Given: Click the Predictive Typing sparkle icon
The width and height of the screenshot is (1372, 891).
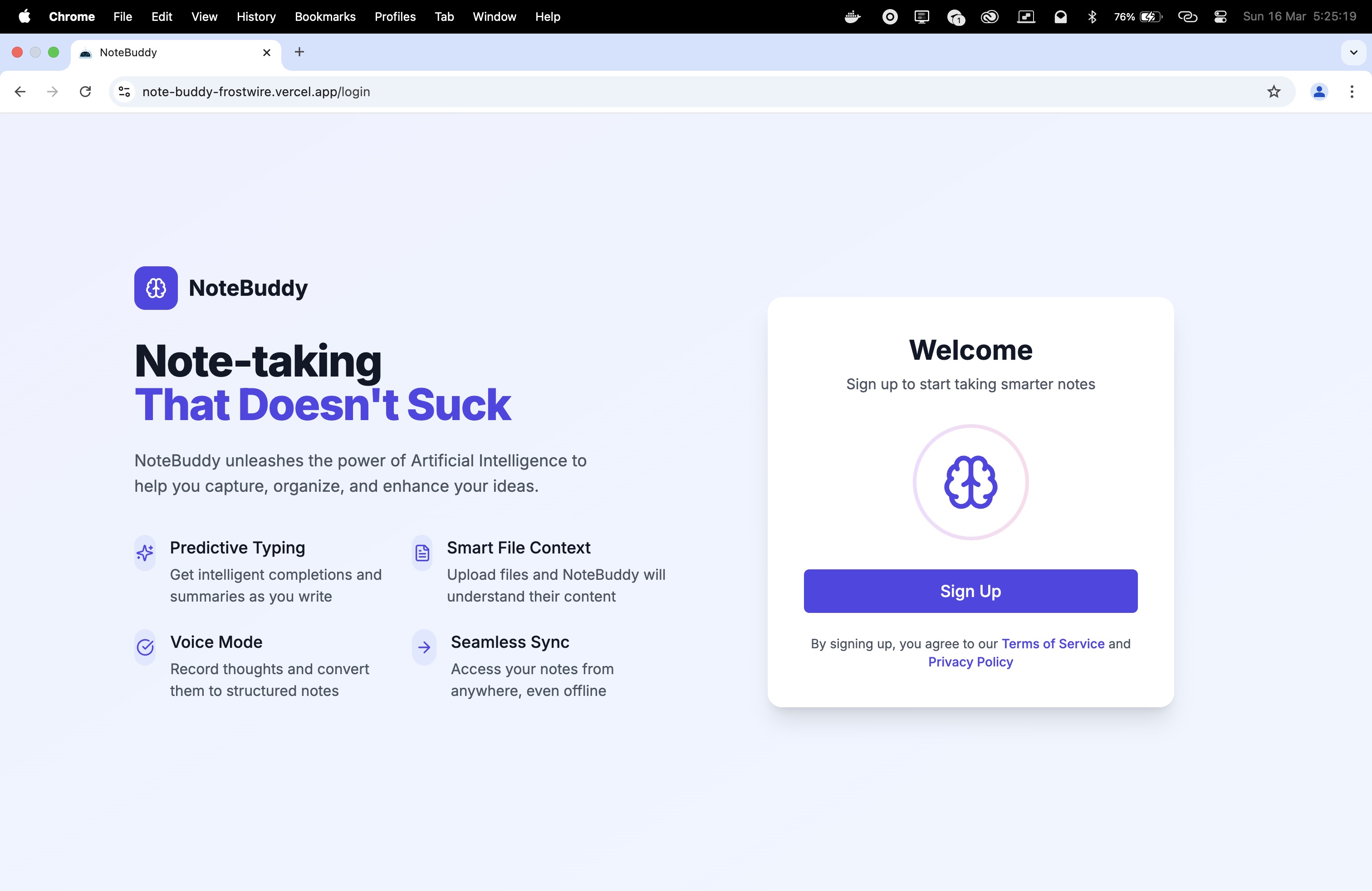Looking at the screenshot, I should point(145,553).
